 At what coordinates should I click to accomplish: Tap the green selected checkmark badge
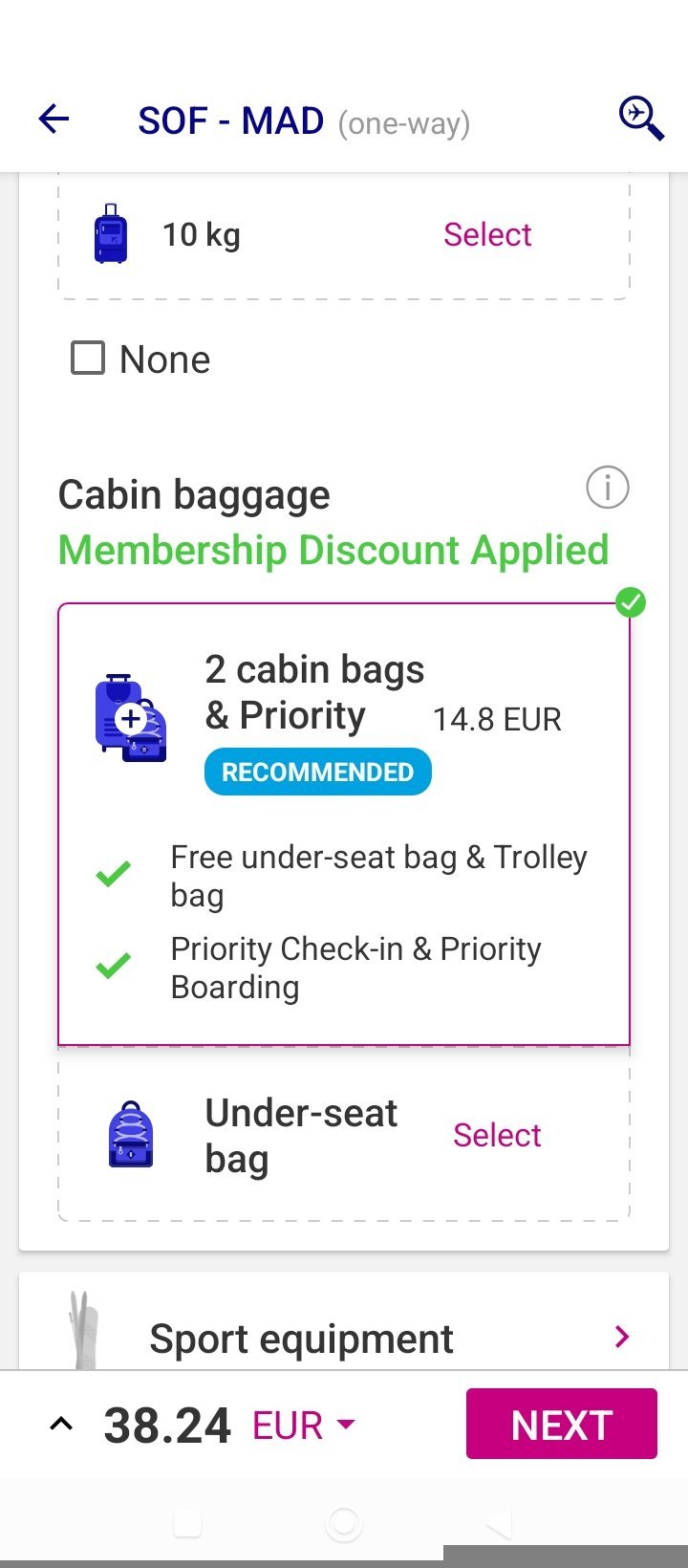[630, 603]
